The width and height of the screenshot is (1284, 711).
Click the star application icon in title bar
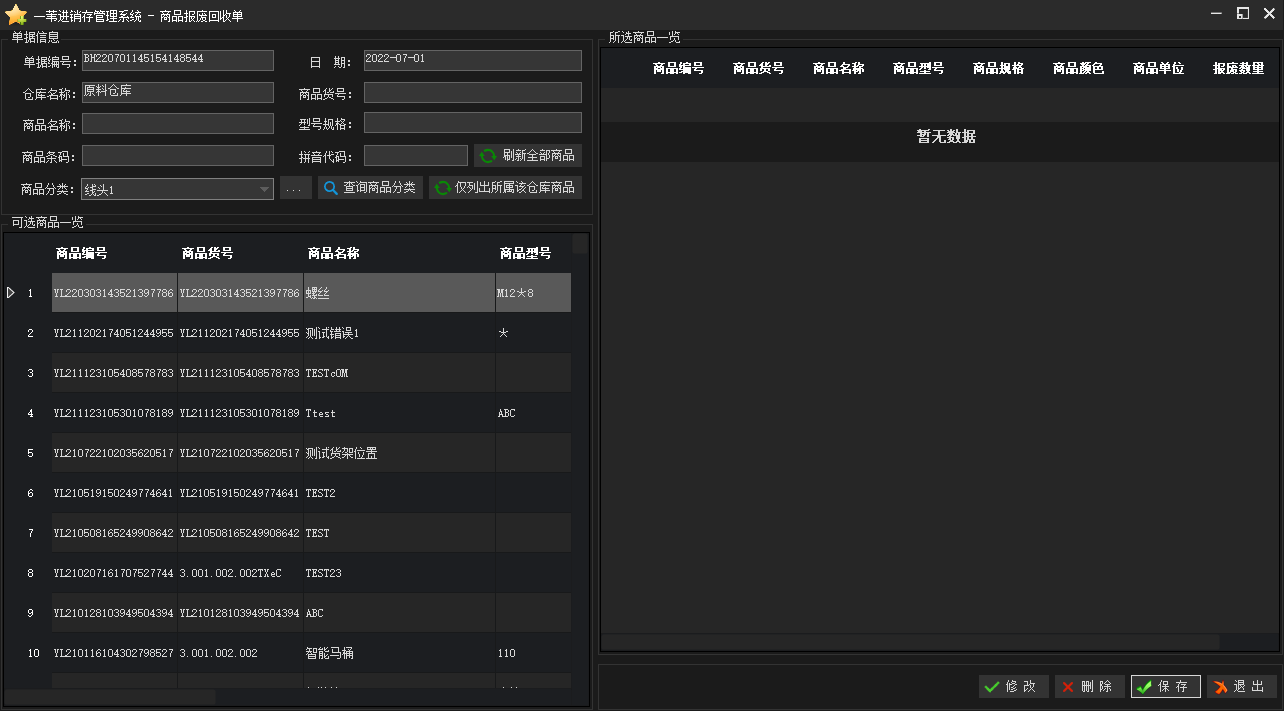[x=16, y=15]
